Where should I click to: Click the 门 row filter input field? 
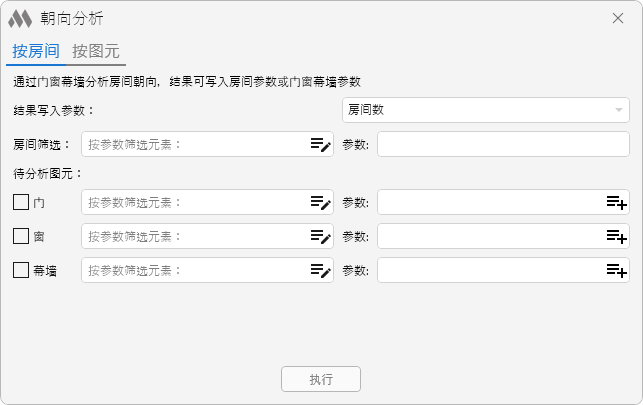(207, 202)
